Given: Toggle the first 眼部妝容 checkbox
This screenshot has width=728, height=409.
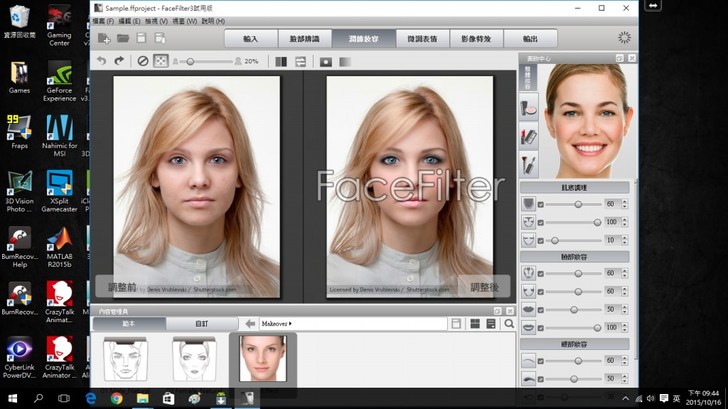Looking at the screenshot, I should 541,360.
